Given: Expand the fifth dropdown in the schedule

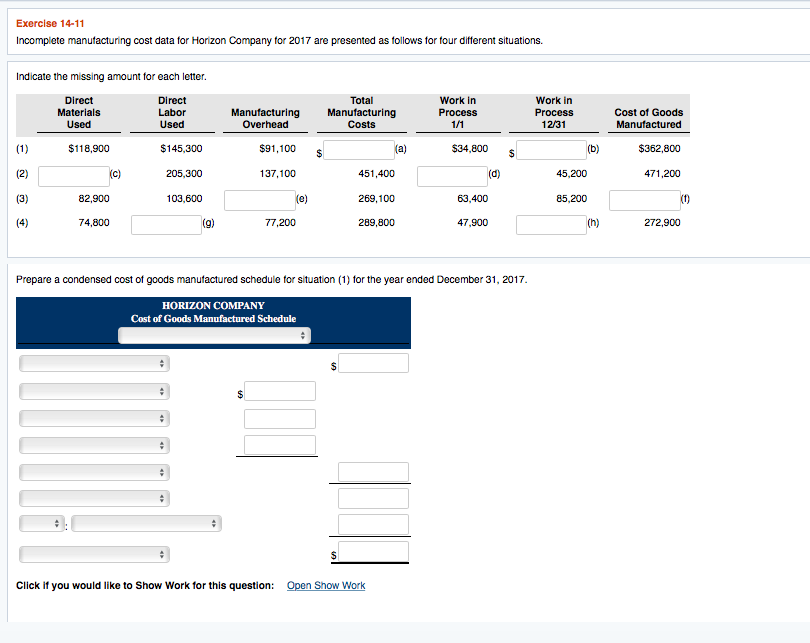Looking at the screenshot, I should point(94,471).
